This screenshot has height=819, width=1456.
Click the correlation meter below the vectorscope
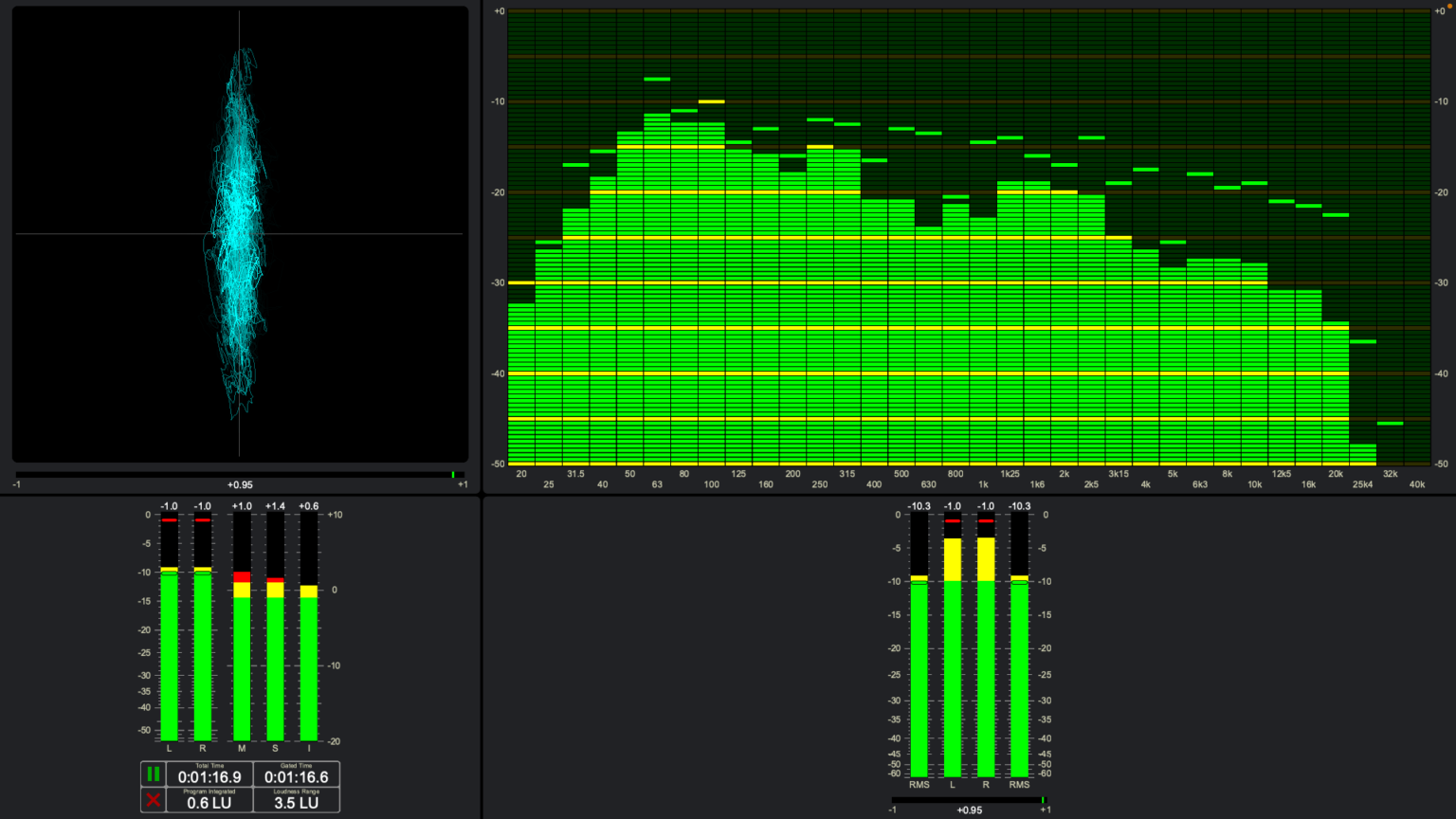pos(240,475)
